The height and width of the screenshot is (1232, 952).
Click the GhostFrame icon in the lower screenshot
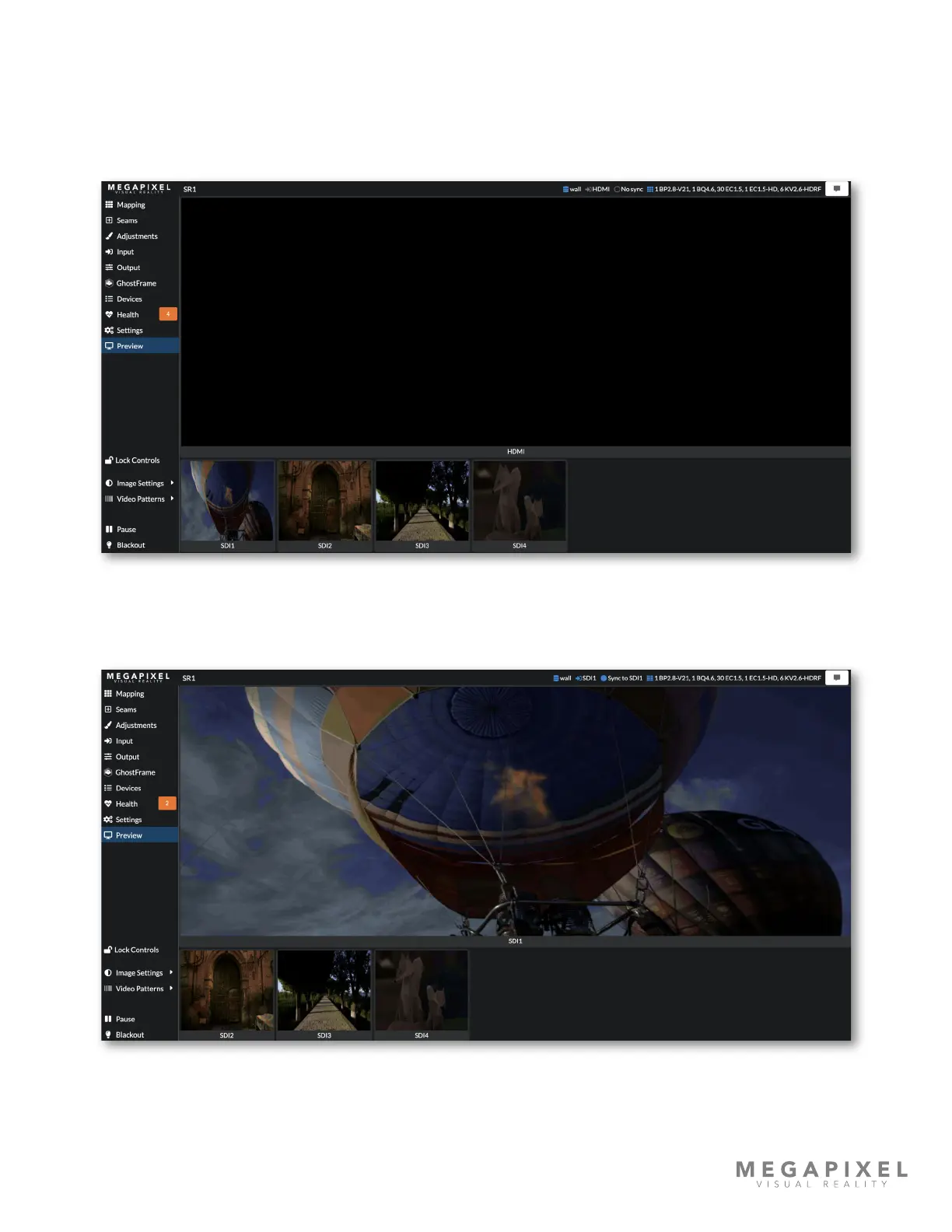[108, 772]
